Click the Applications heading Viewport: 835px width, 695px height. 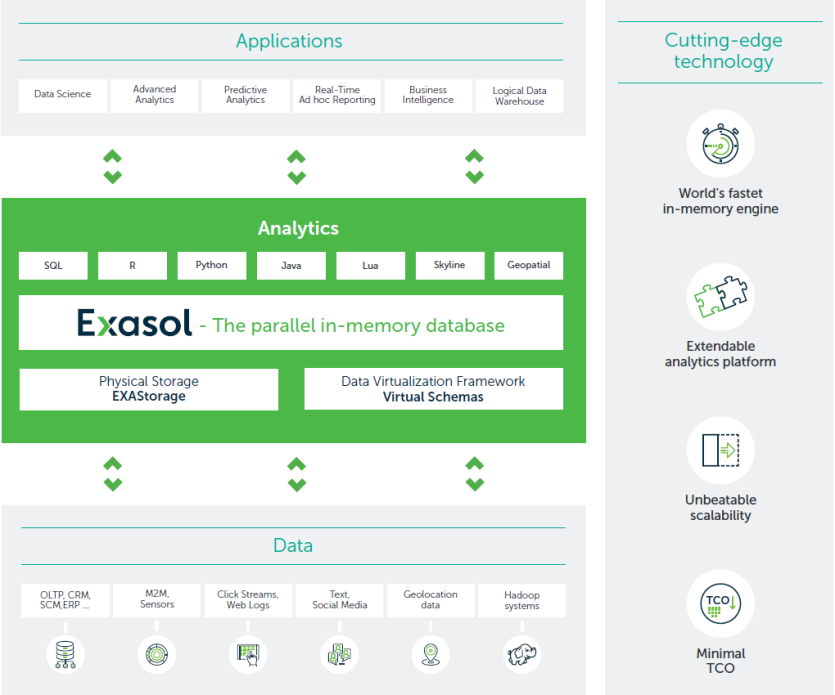[289, 41]
